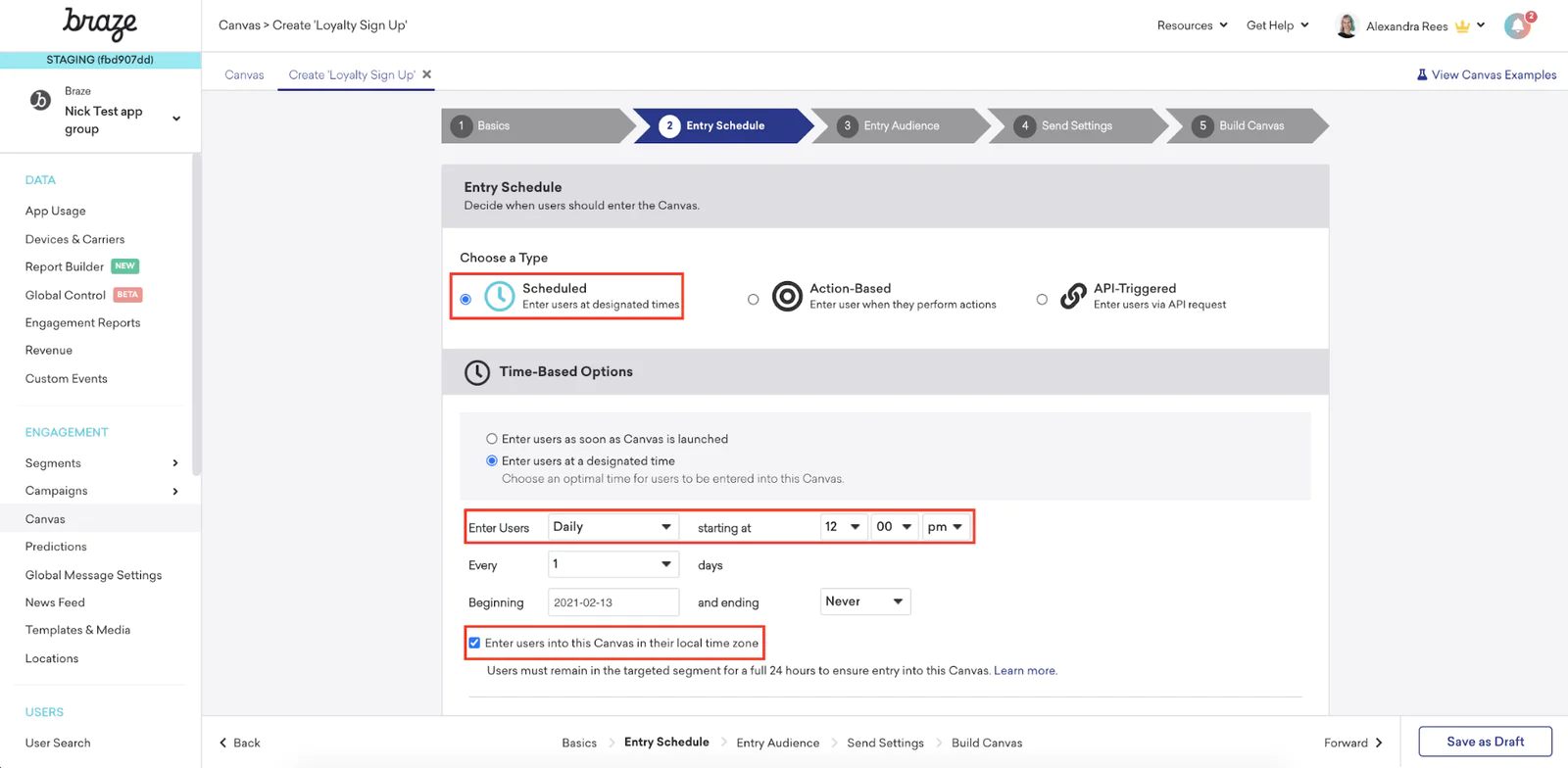Click the Back button
Viewport: 1568px width, 768px height.
(240, 743)
